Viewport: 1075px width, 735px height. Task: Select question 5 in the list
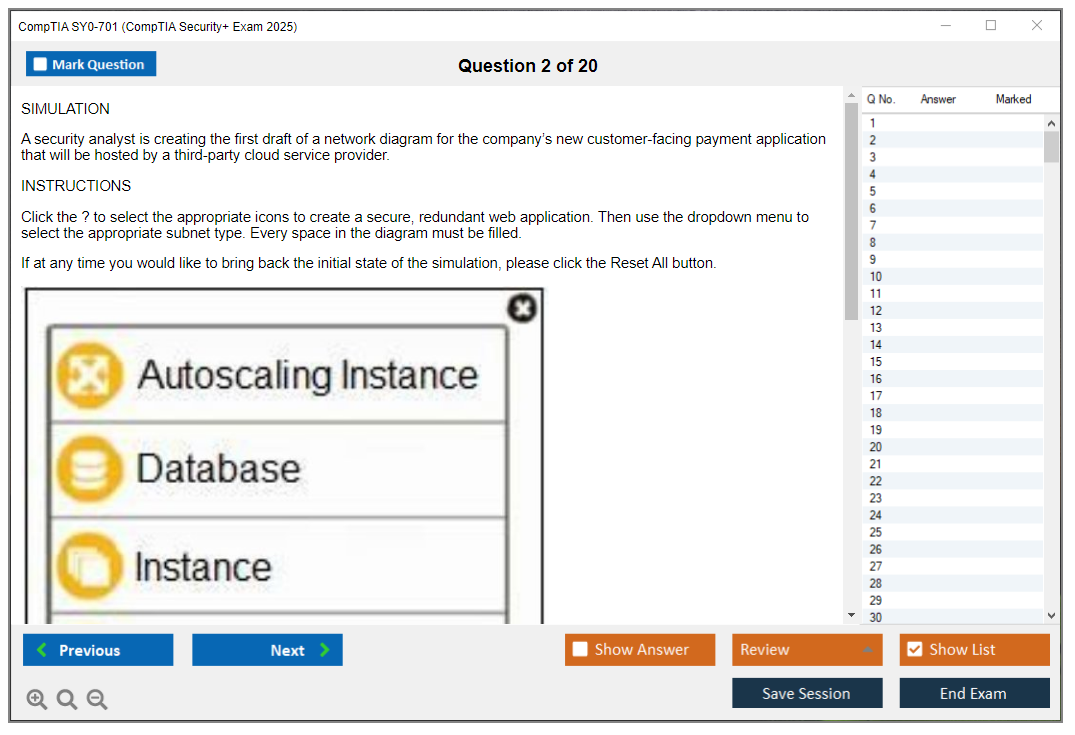pos(873,191)
